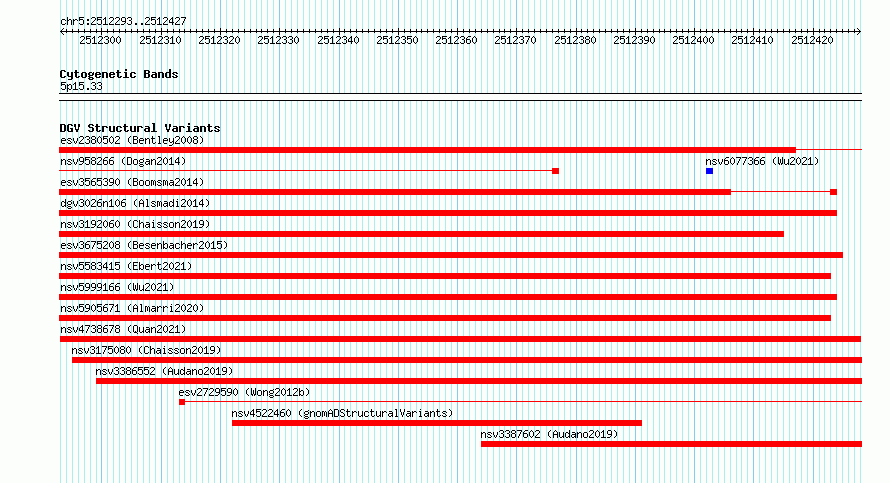Select the nsv5583415 red variant bar

(445, 276)
